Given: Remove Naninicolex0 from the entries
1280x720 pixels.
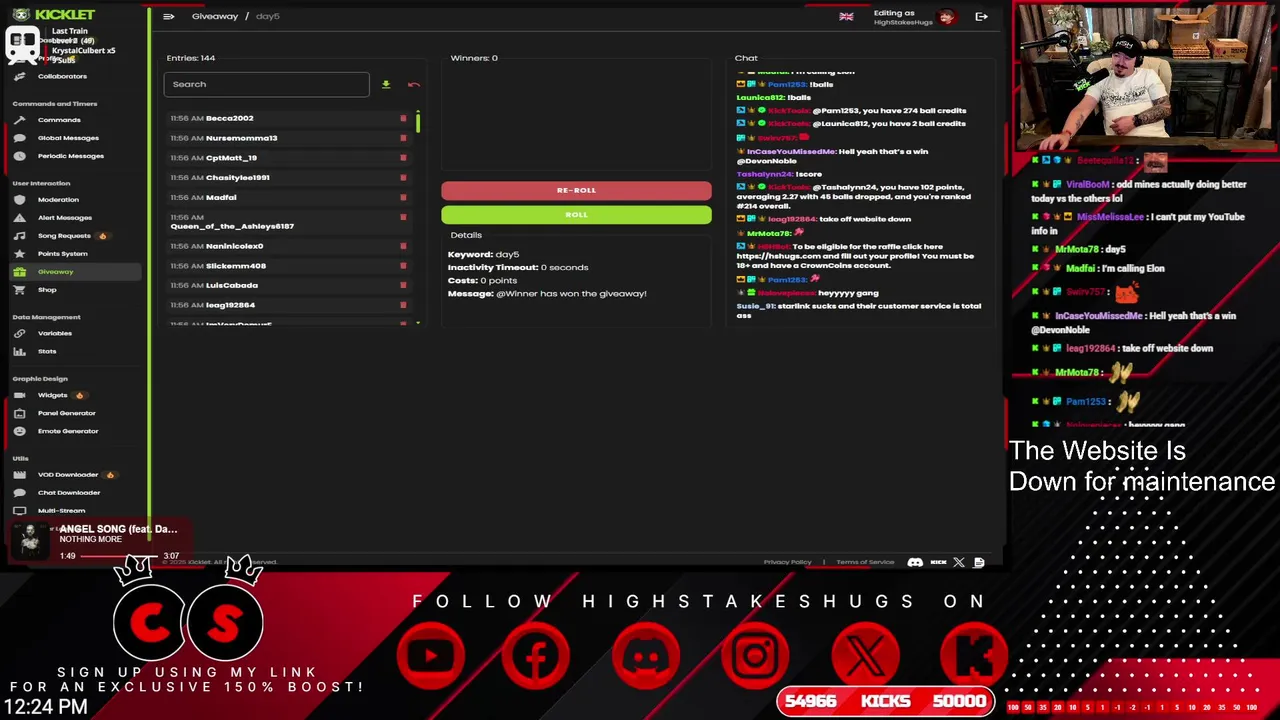Looking at the screenshot, I should pyautogui.click(x=403, y=246).
